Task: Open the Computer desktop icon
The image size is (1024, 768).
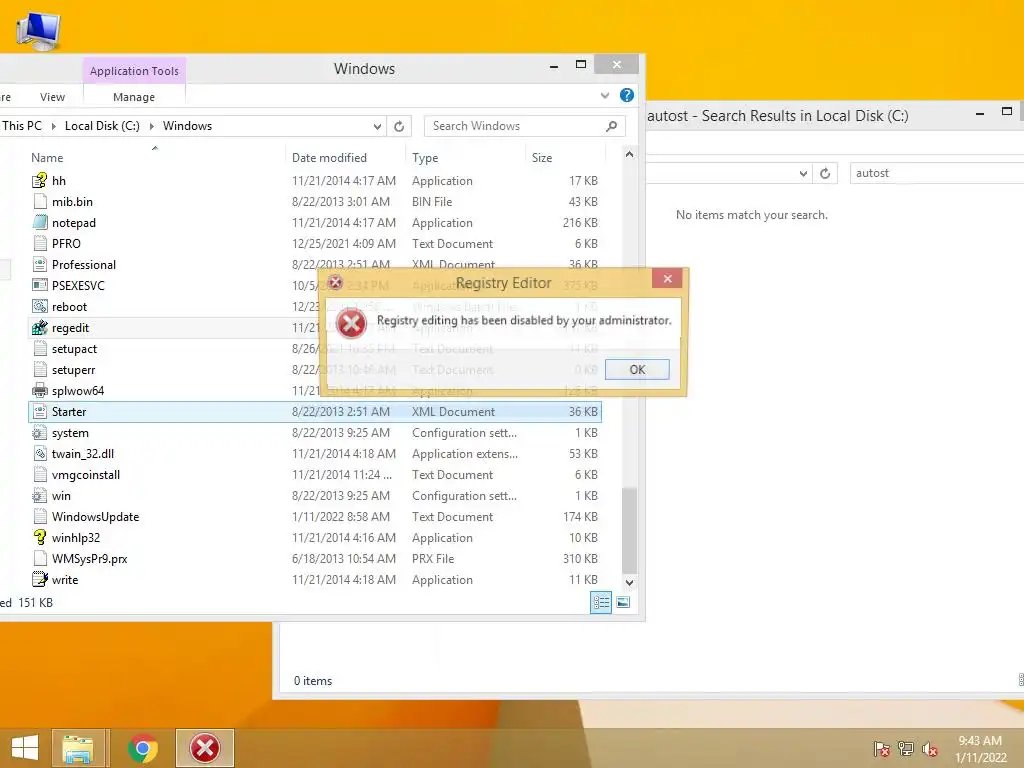Action: pos(39,30)
